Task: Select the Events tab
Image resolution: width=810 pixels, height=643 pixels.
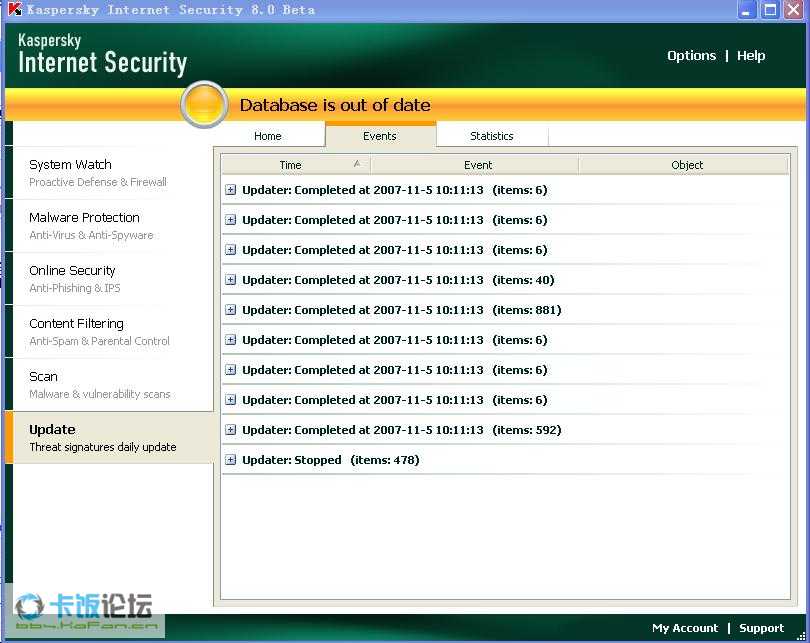Action: 380,136
